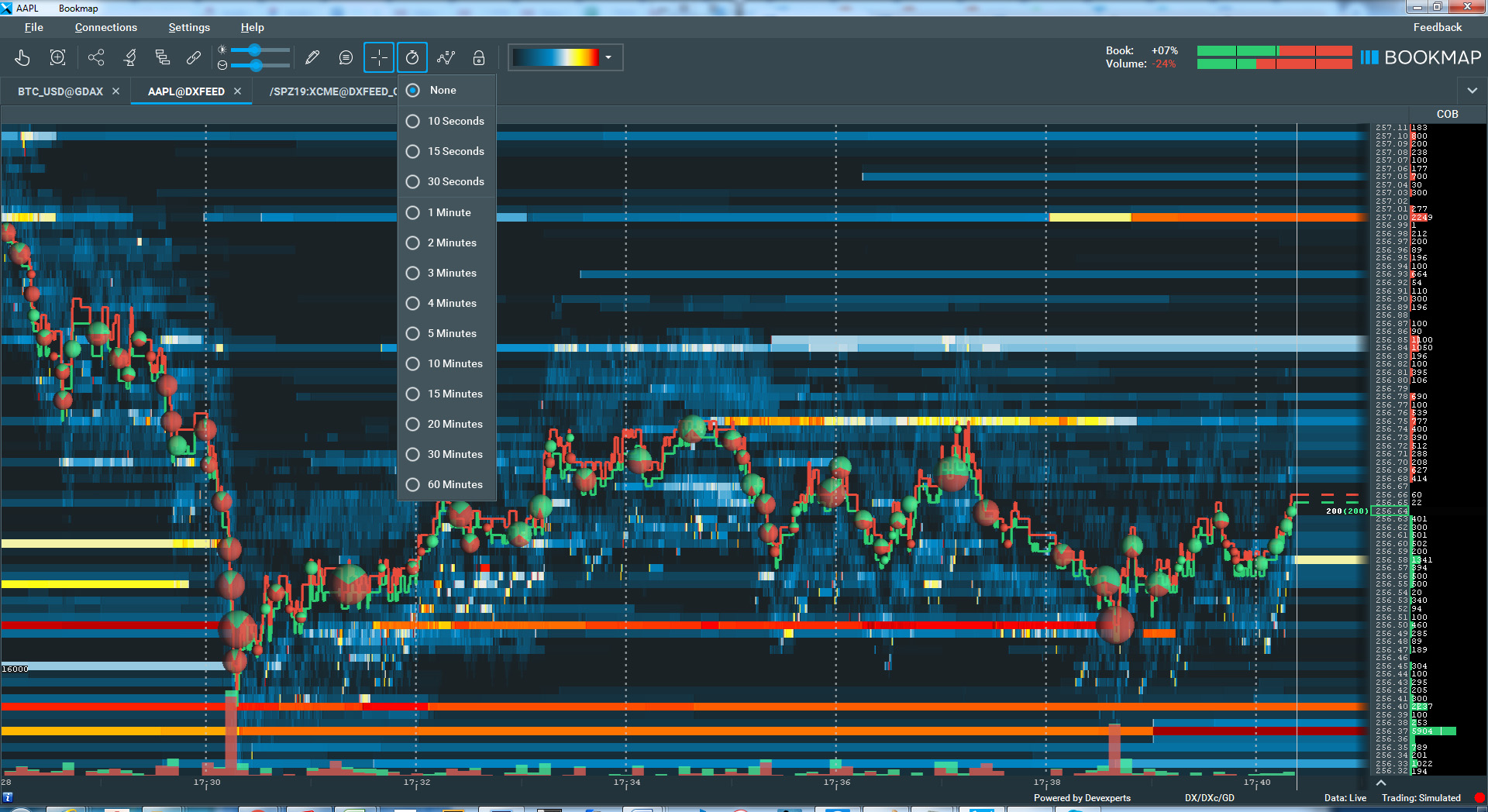This screenshot has height=812, width=1488.
Task: Close the AAPL@DXFEED tab
Action: 237,91
